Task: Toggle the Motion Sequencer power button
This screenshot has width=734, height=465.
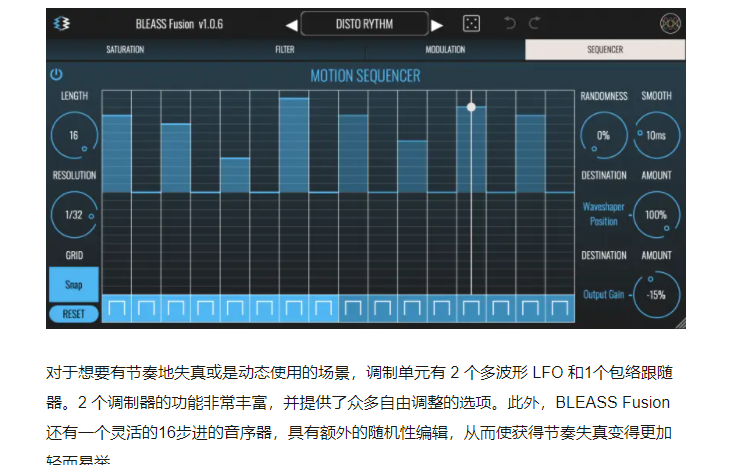Action: (x=56, y=74)
